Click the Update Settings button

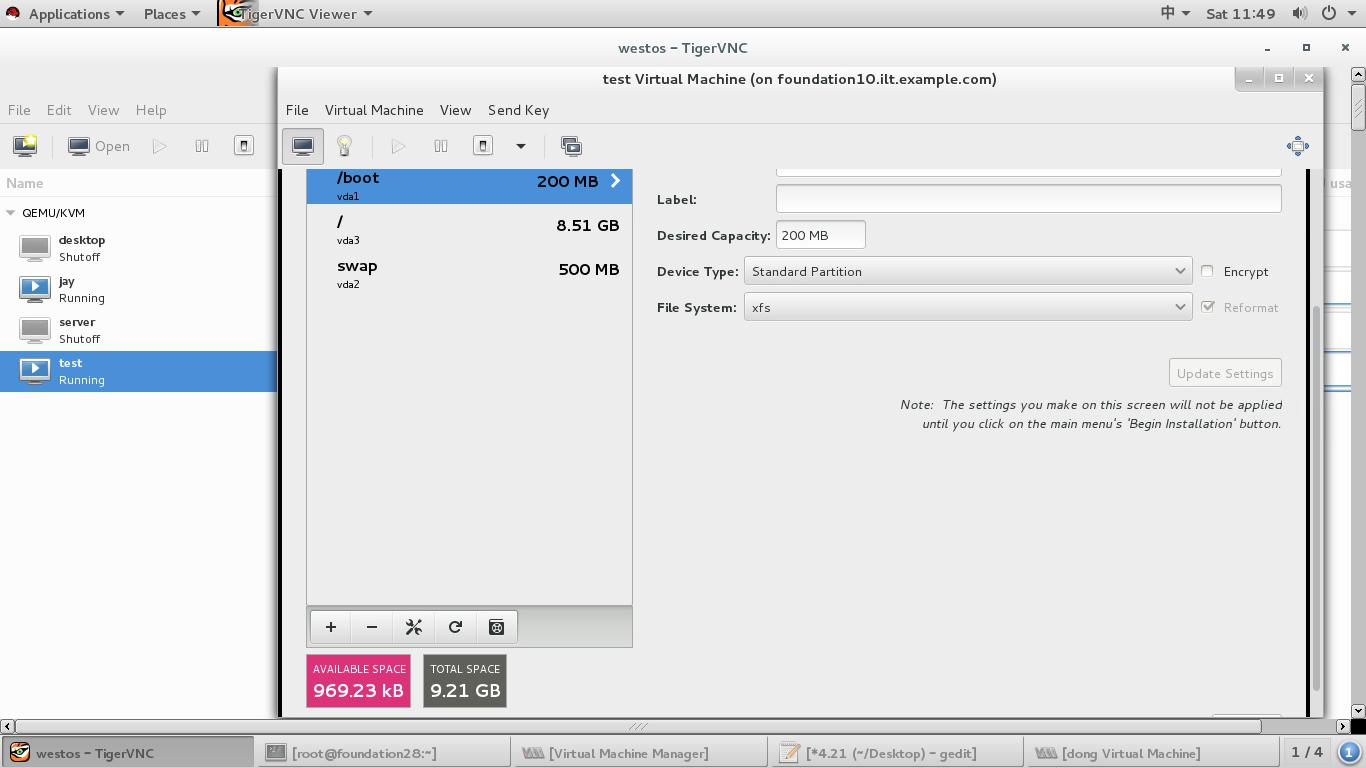coord(1224,373)
